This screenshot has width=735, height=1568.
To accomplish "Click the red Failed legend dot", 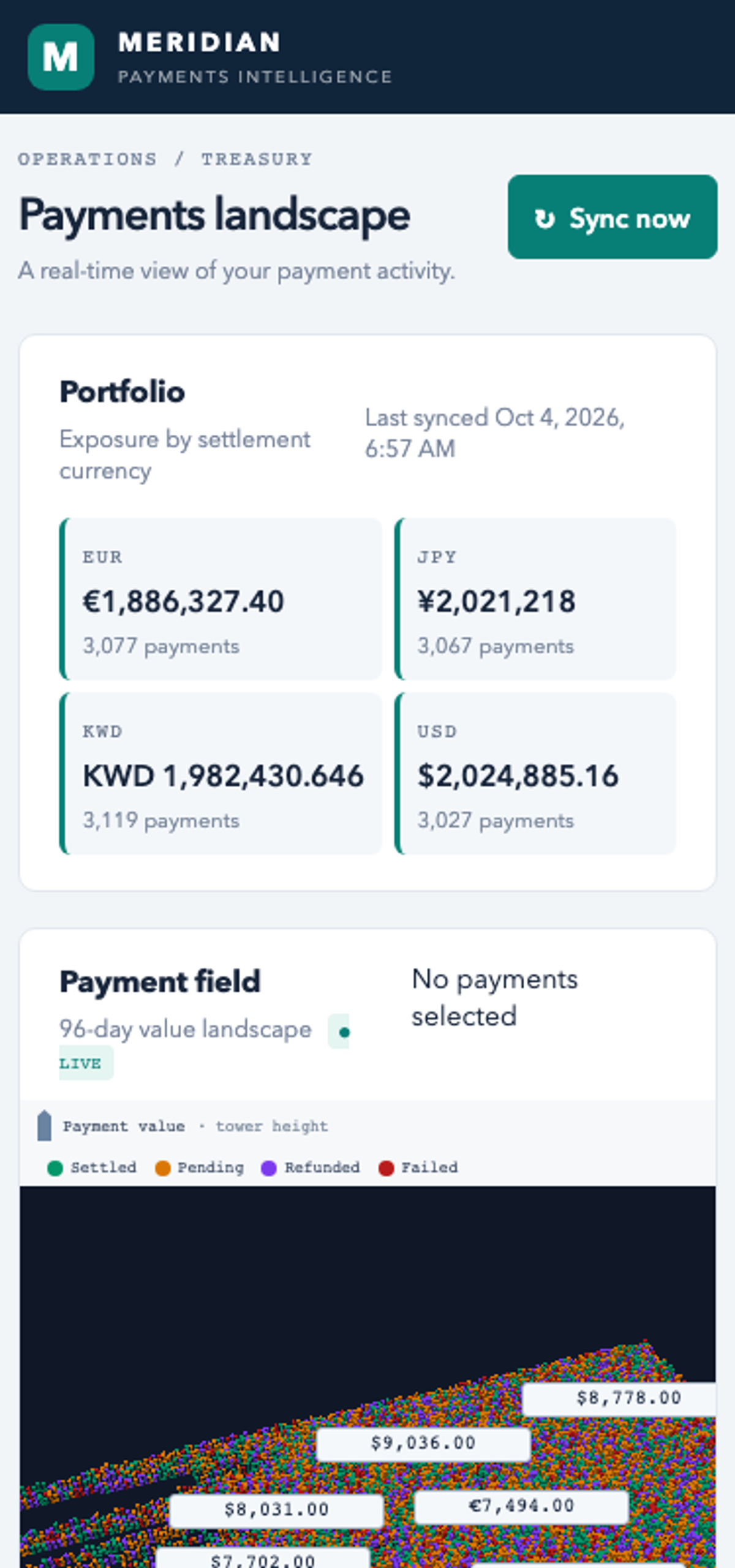I will 386,1168.
